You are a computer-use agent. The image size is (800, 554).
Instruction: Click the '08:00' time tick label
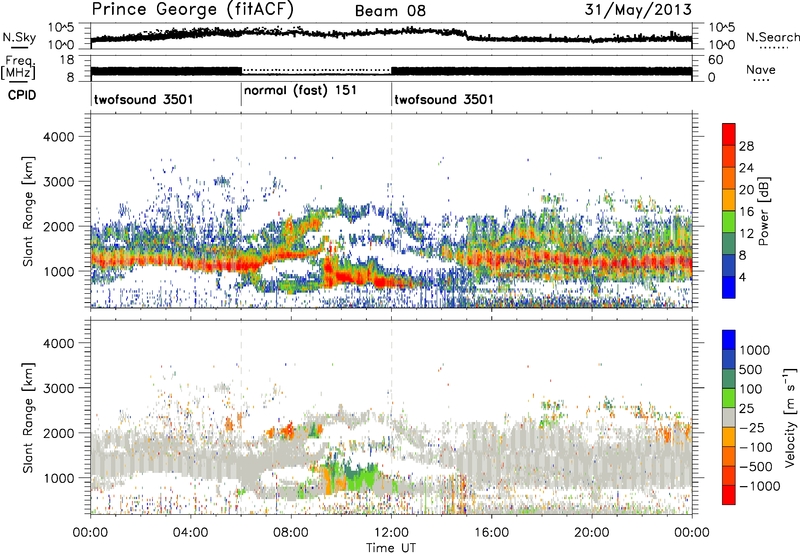[x=291, y=533]
